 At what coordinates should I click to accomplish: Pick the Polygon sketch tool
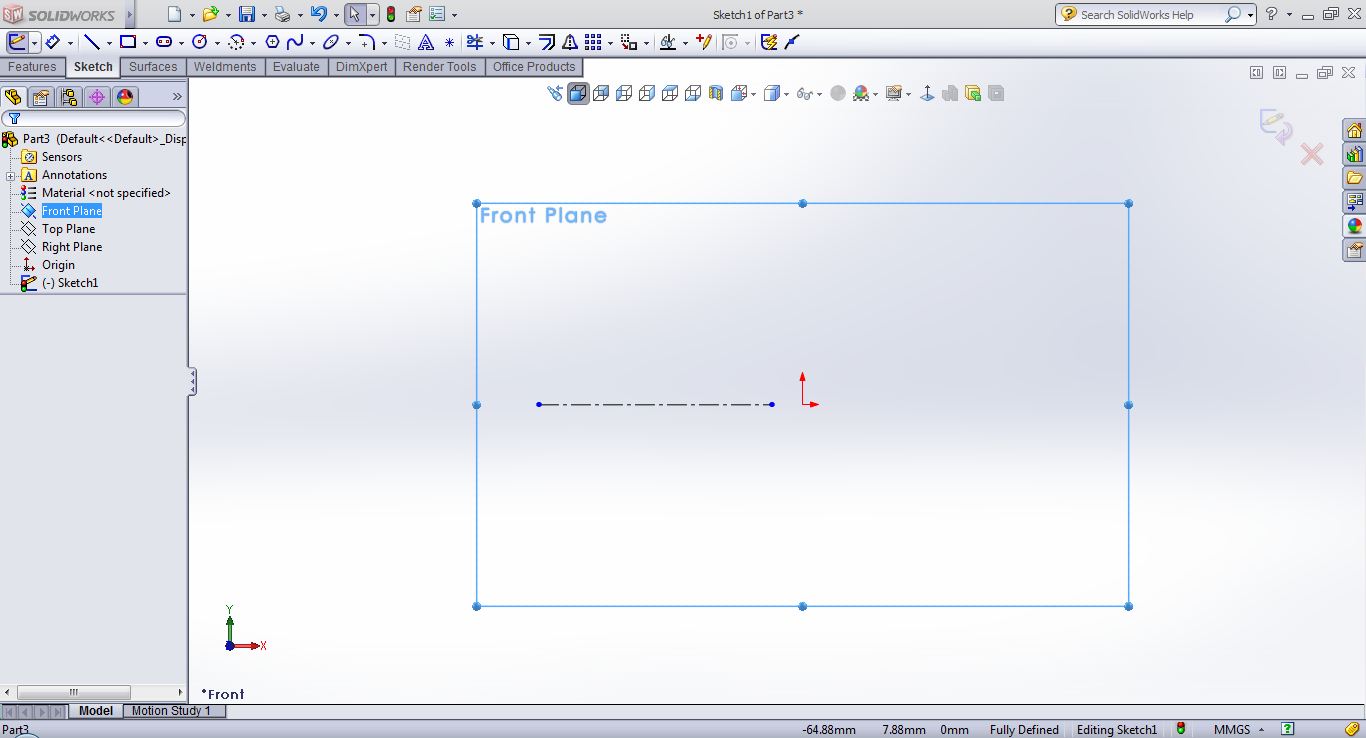click(x=272, y=42)
